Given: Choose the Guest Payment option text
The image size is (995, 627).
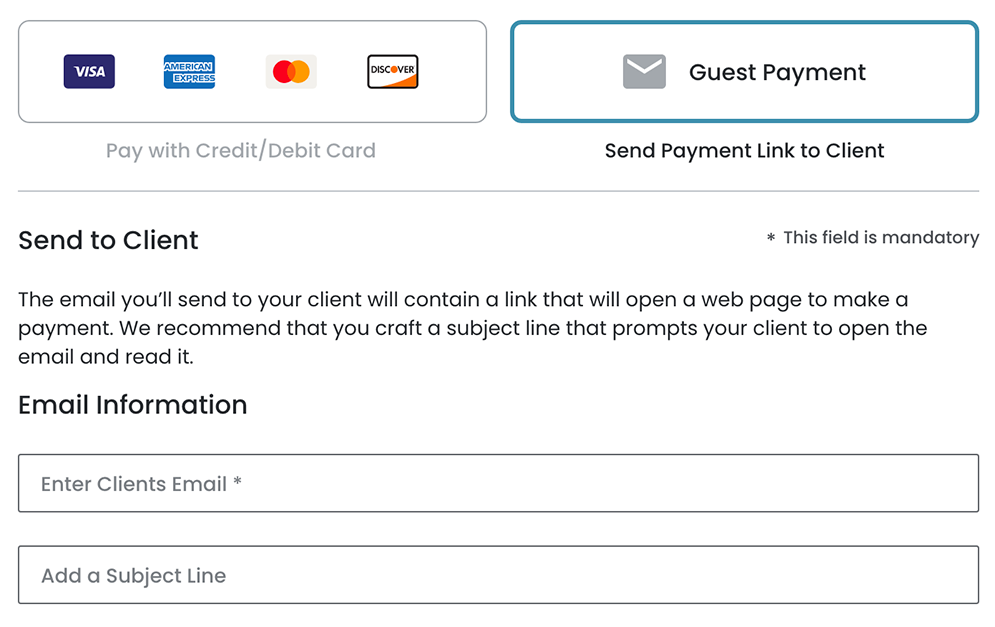Looking at the screenshot, I should pos(777,72).
